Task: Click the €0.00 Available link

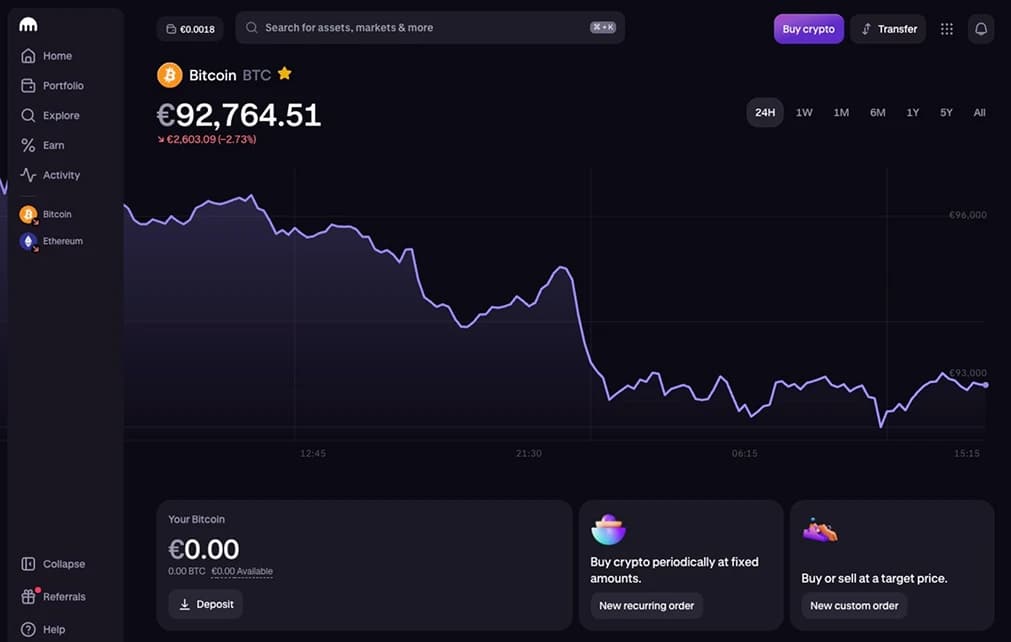Action: pyautogui.click(x=242, y=571)
